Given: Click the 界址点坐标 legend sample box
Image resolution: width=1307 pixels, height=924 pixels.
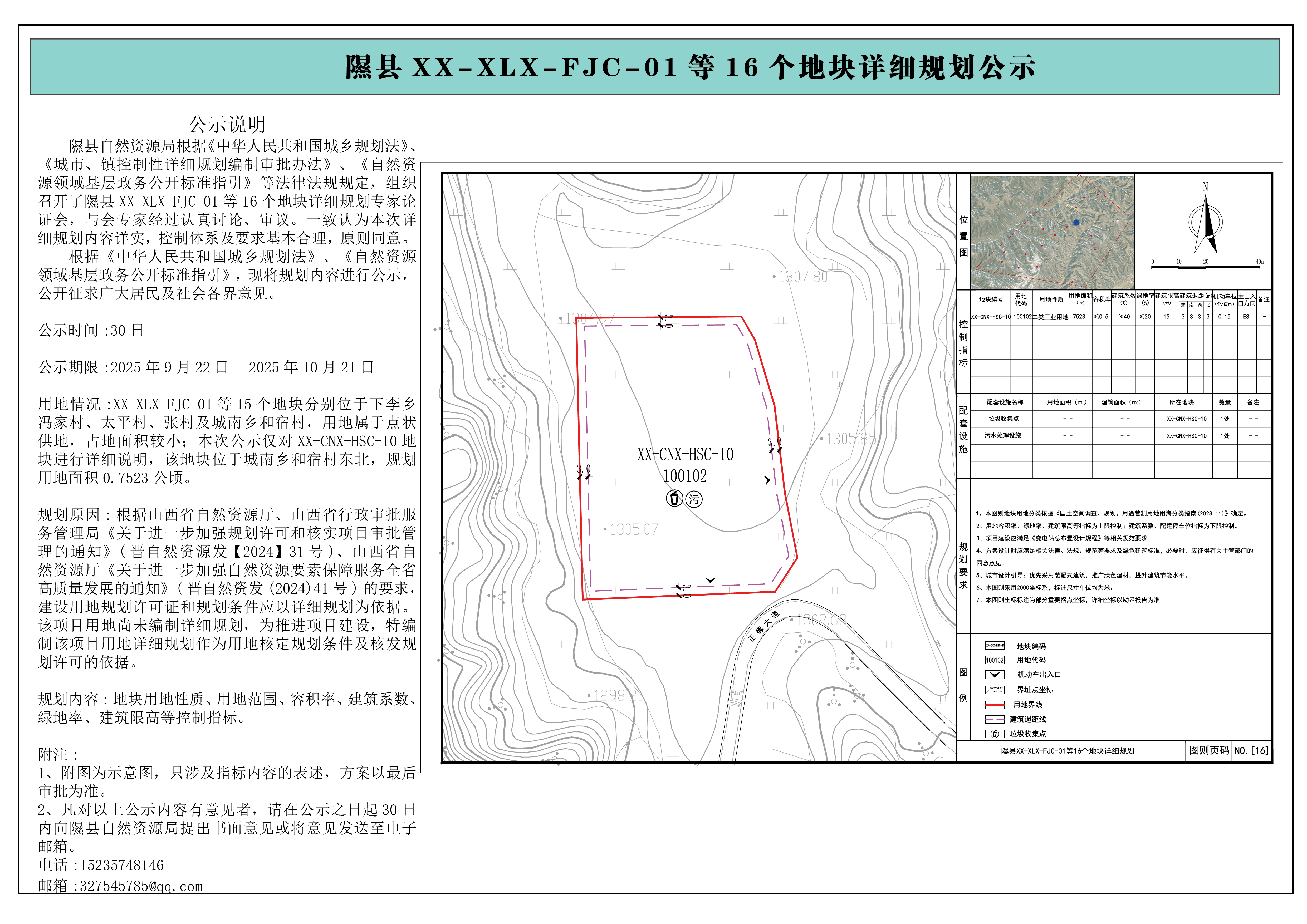Looking at the screenshot, I should 995,690.
